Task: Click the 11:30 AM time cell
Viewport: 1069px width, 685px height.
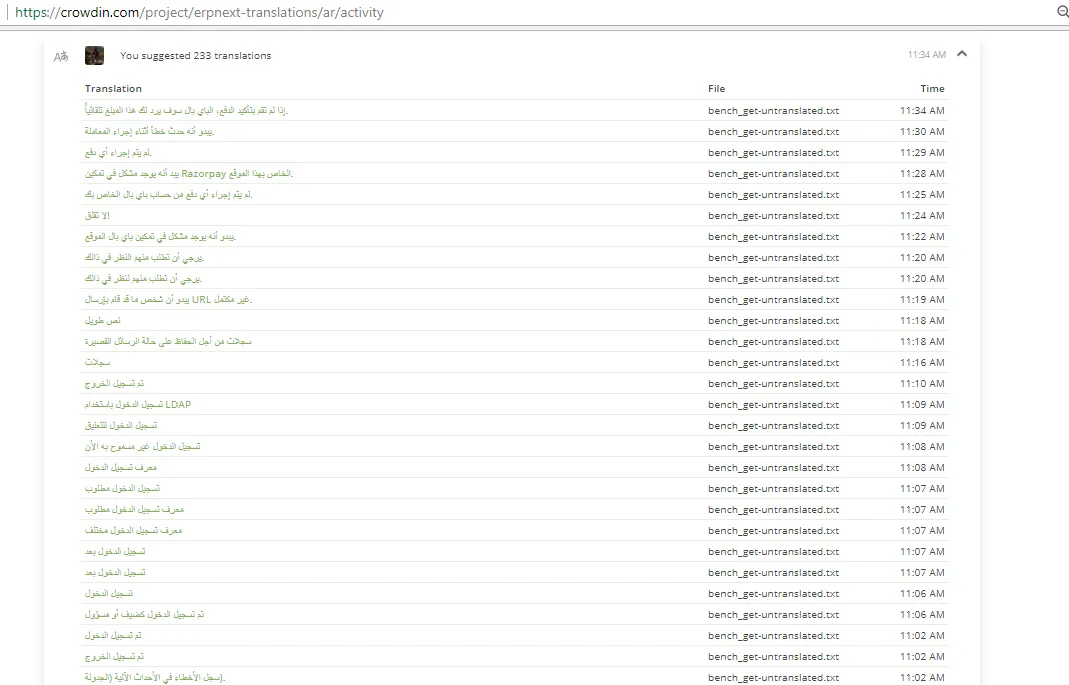Action: (922, 132)
